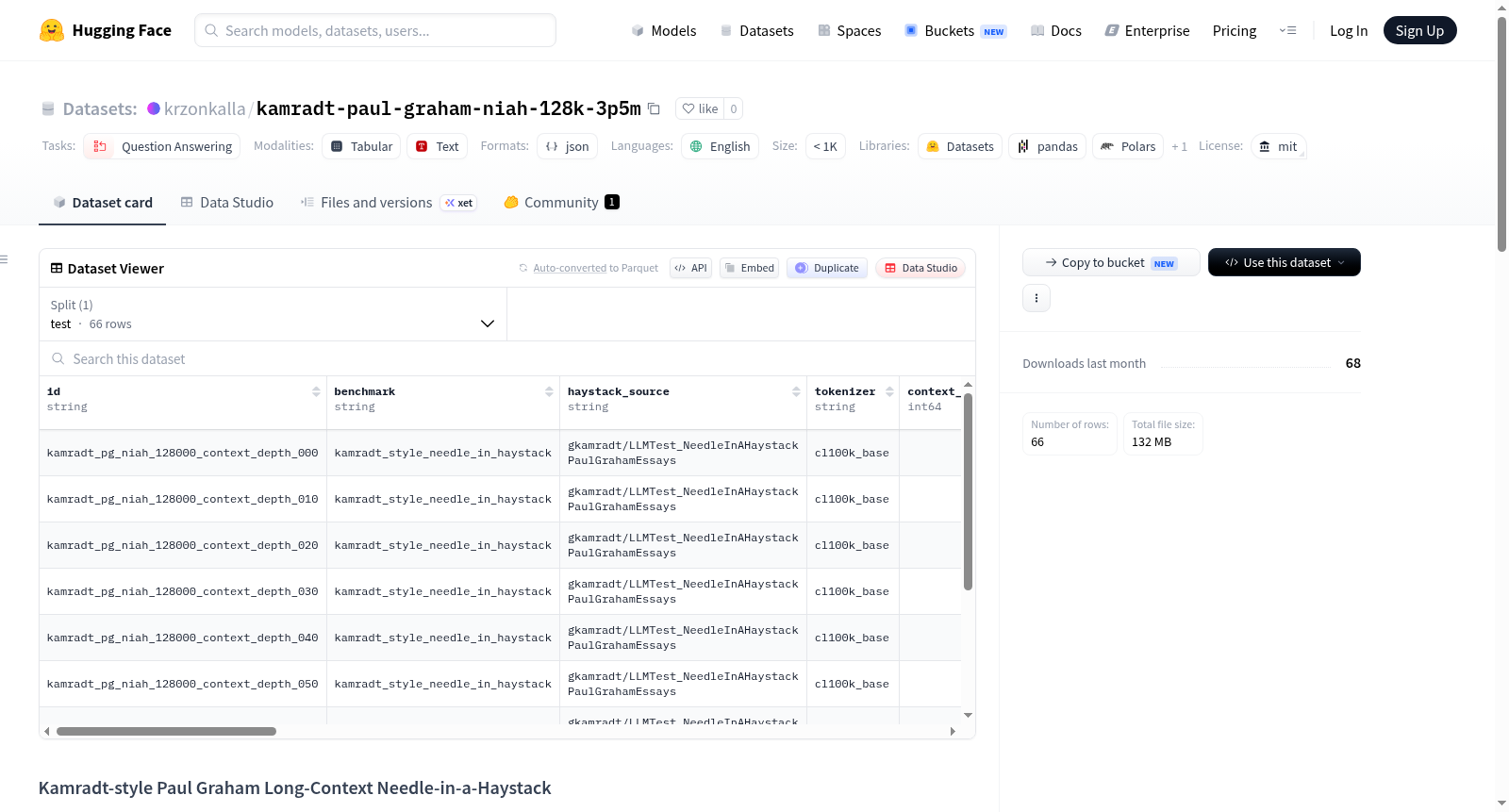1509x812 pixels.
Task: Open the Docs page
Action: click(x=1056, y=30)
